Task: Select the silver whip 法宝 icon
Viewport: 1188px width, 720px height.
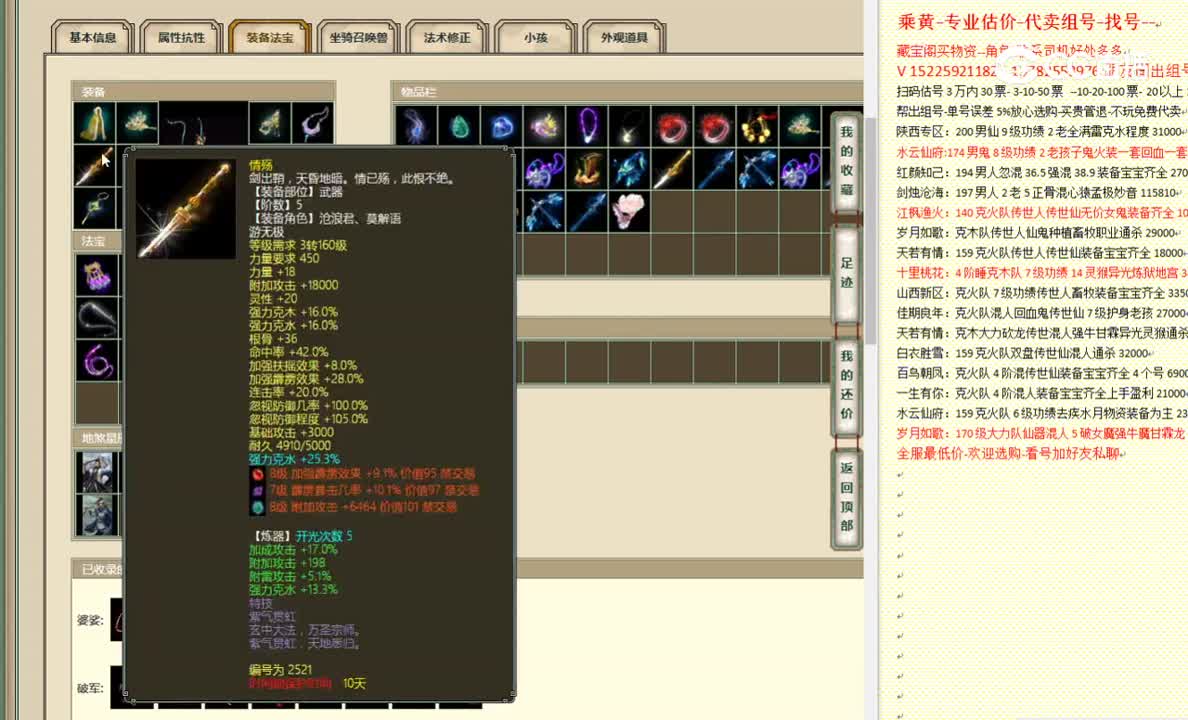Action: click(x=97, y=317)
